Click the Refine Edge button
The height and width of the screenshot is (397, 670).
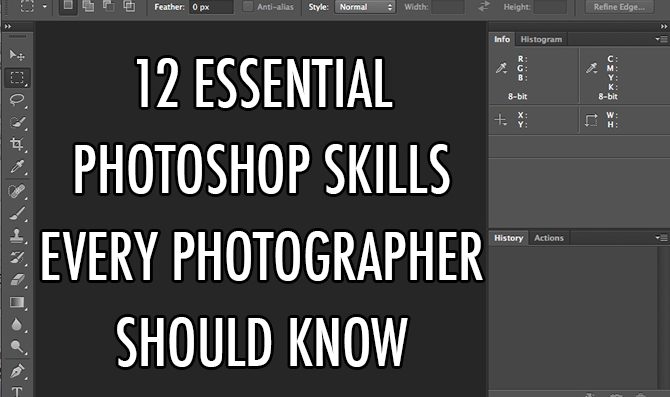(x=619, y=7)
